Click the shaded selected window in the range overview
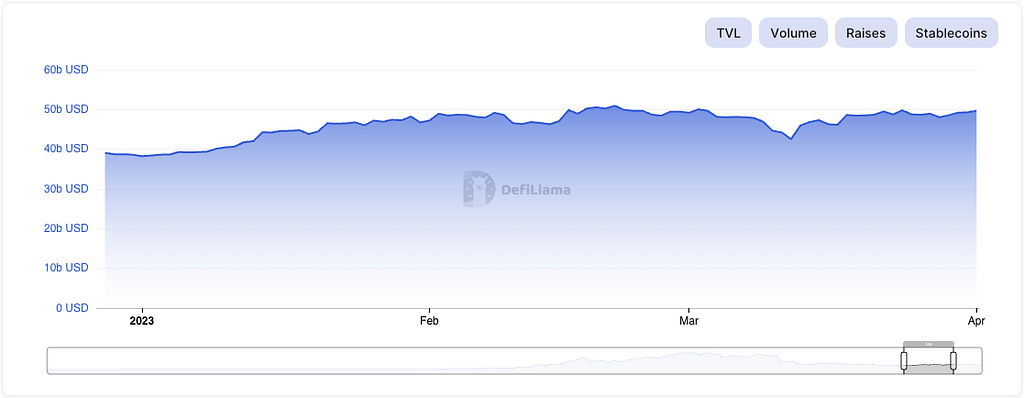 pyautogui.click(x=929, y=361)
